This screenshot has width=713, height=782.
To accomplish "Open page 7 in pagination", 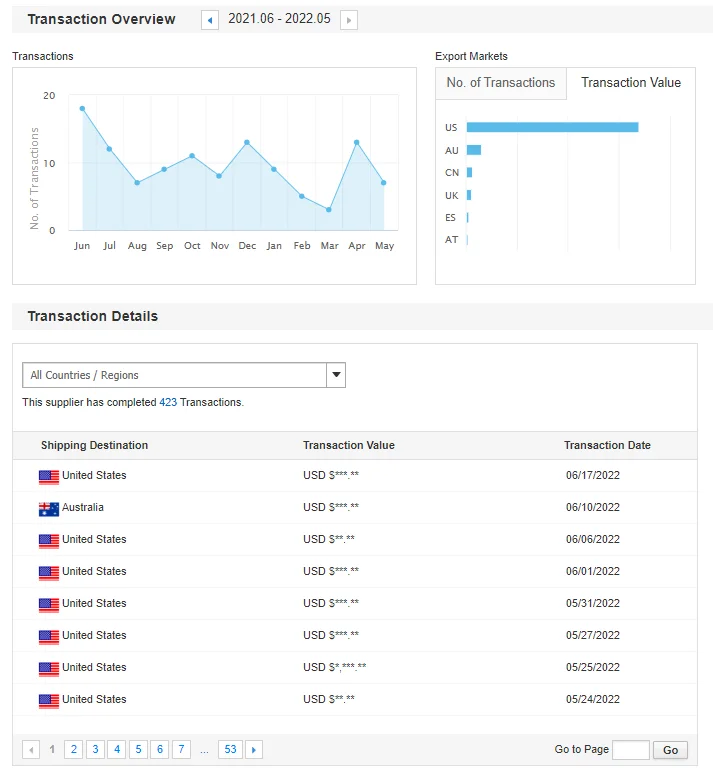I will [x=181, y=749].
